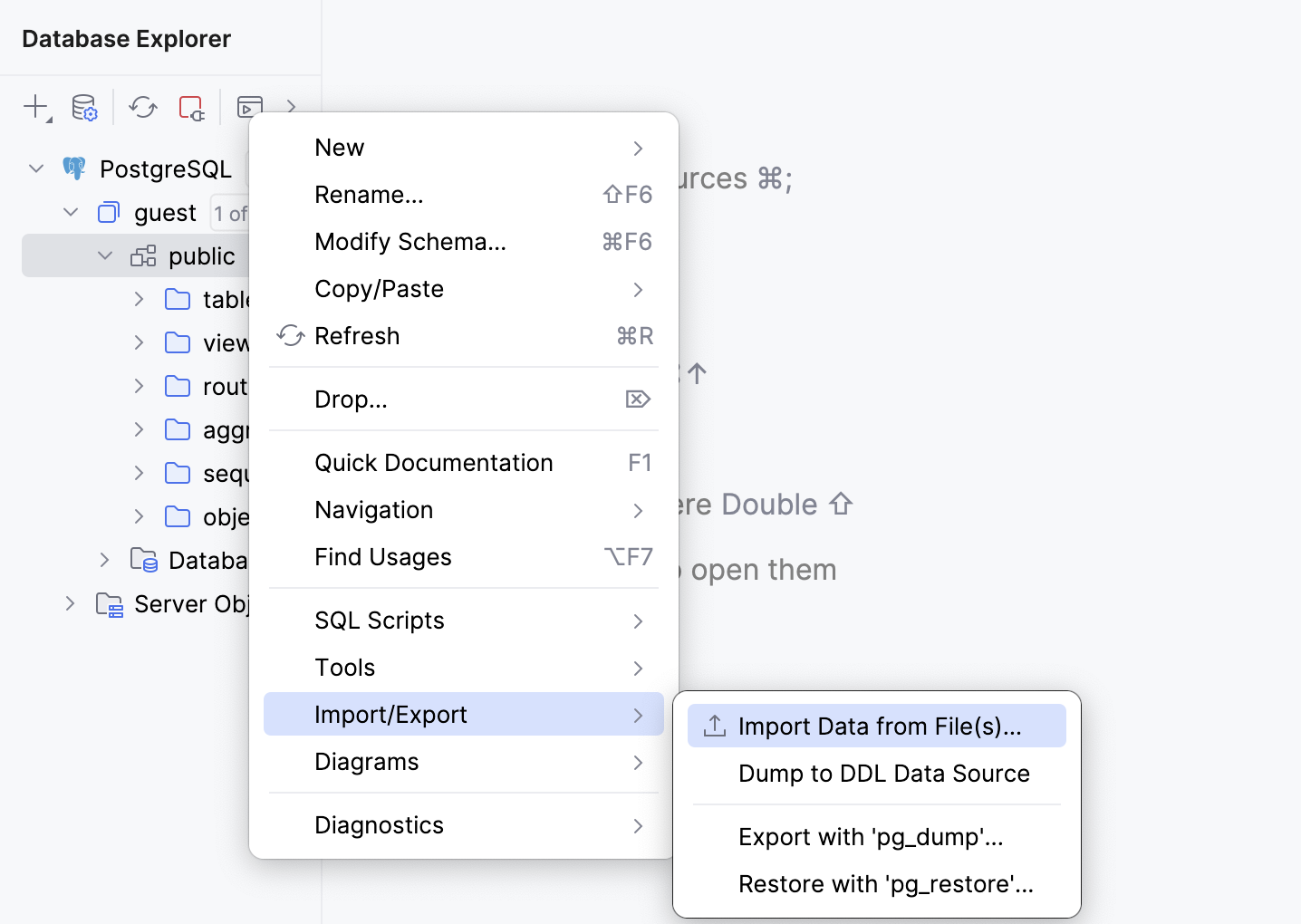1301x924 pixels.
Task: Select Export with 'pg_dump'
Action: 871,837
